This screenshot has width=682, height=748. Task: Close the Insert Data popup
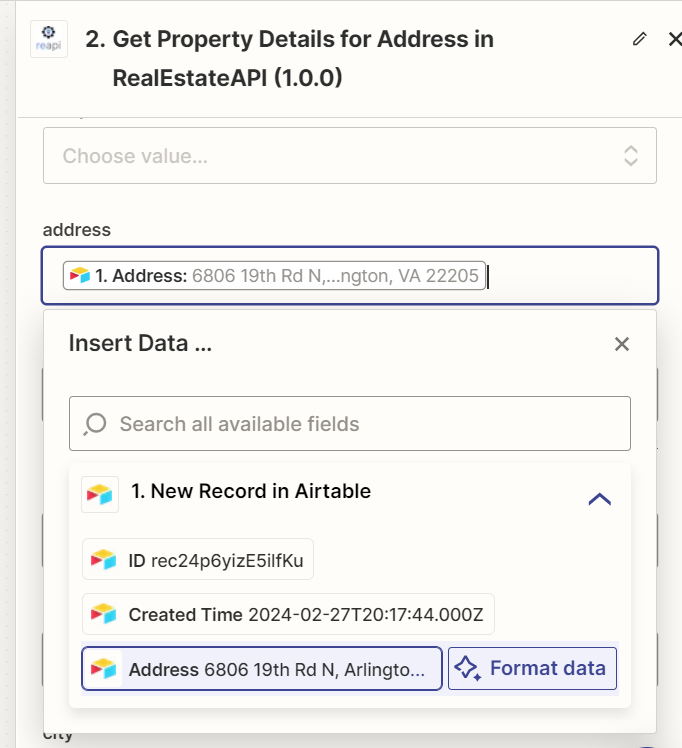621,343
